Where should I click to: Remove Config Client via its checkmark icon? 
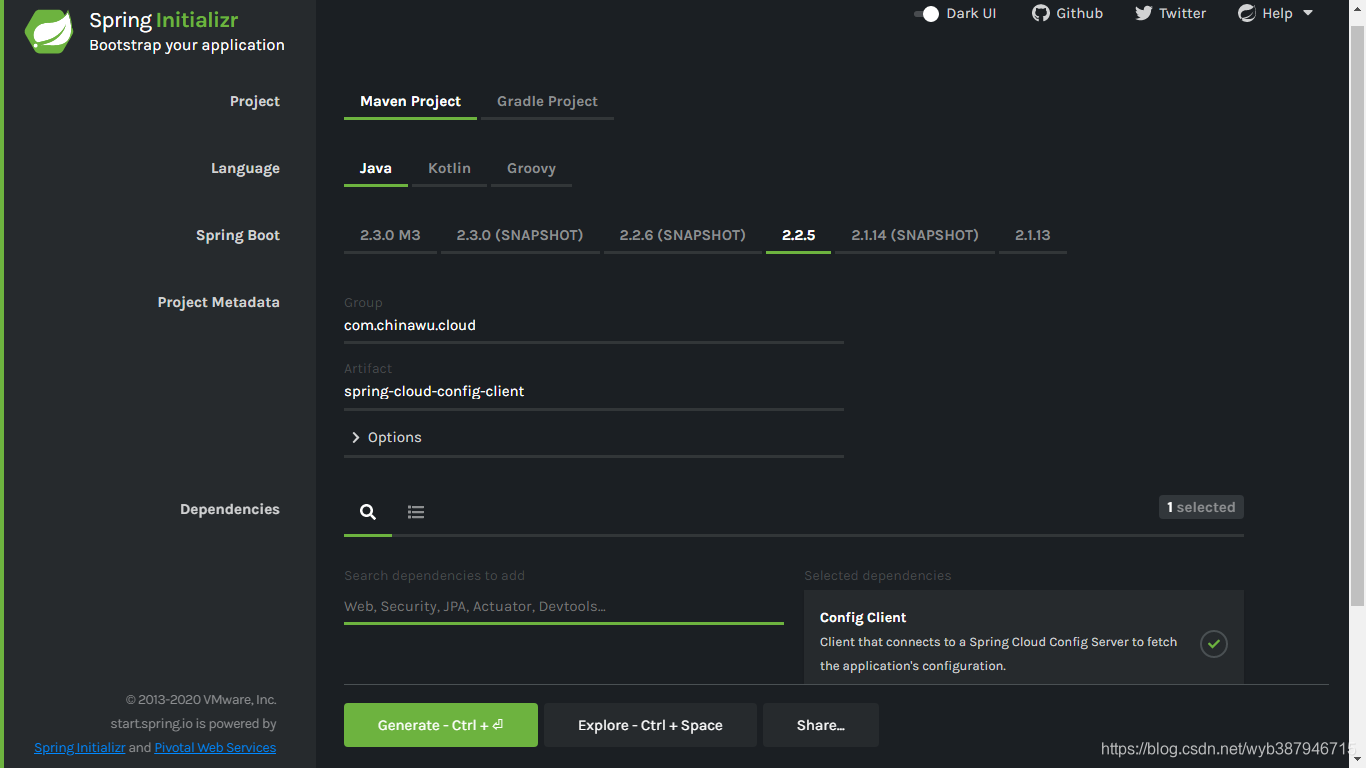pyautogui.click(x=1214, y=643)
